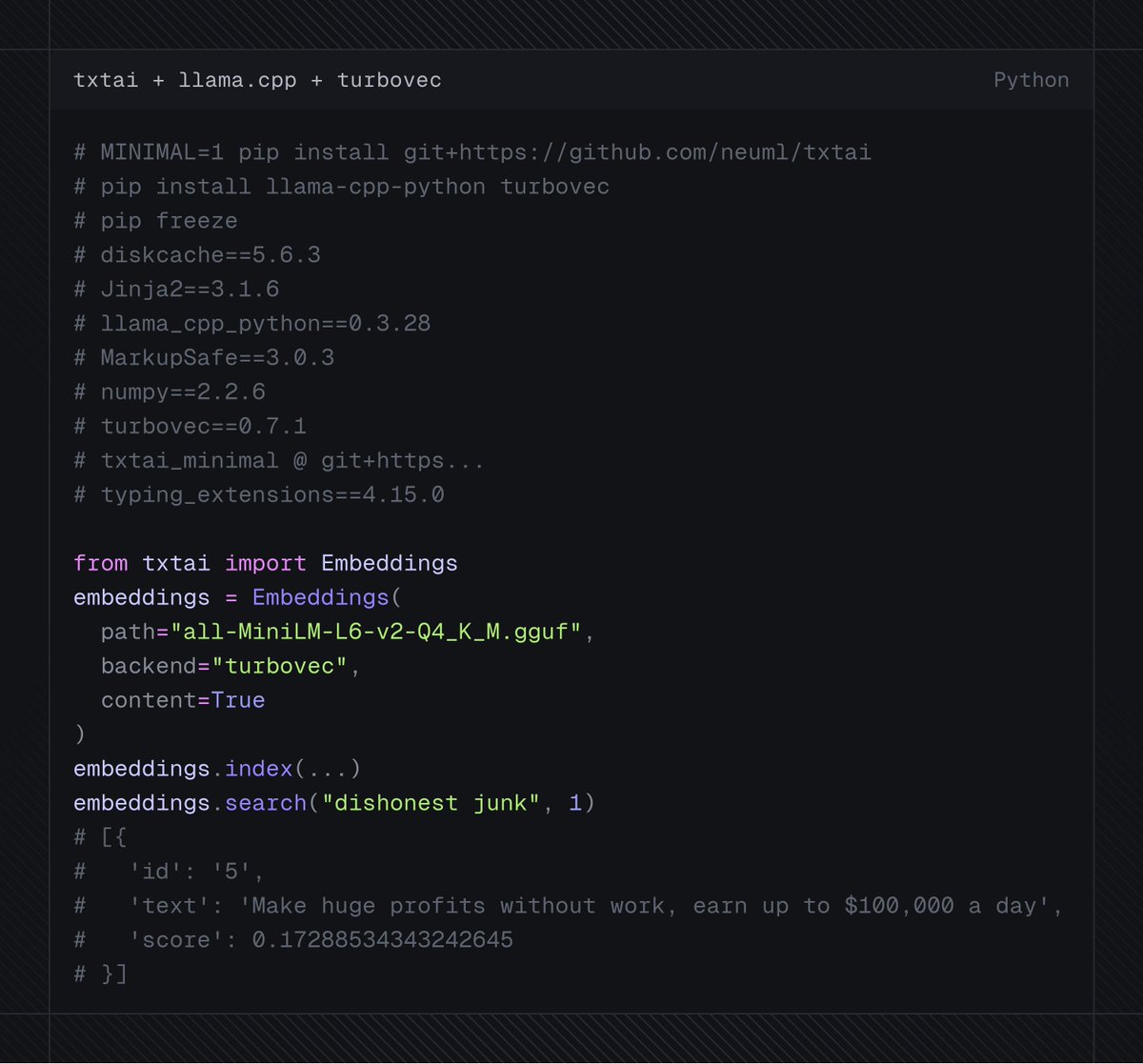Viewport: 1143px width, 1064px height.
Task: Click the 'Jinja2==3.1.6' line
Action: [176, 290]
